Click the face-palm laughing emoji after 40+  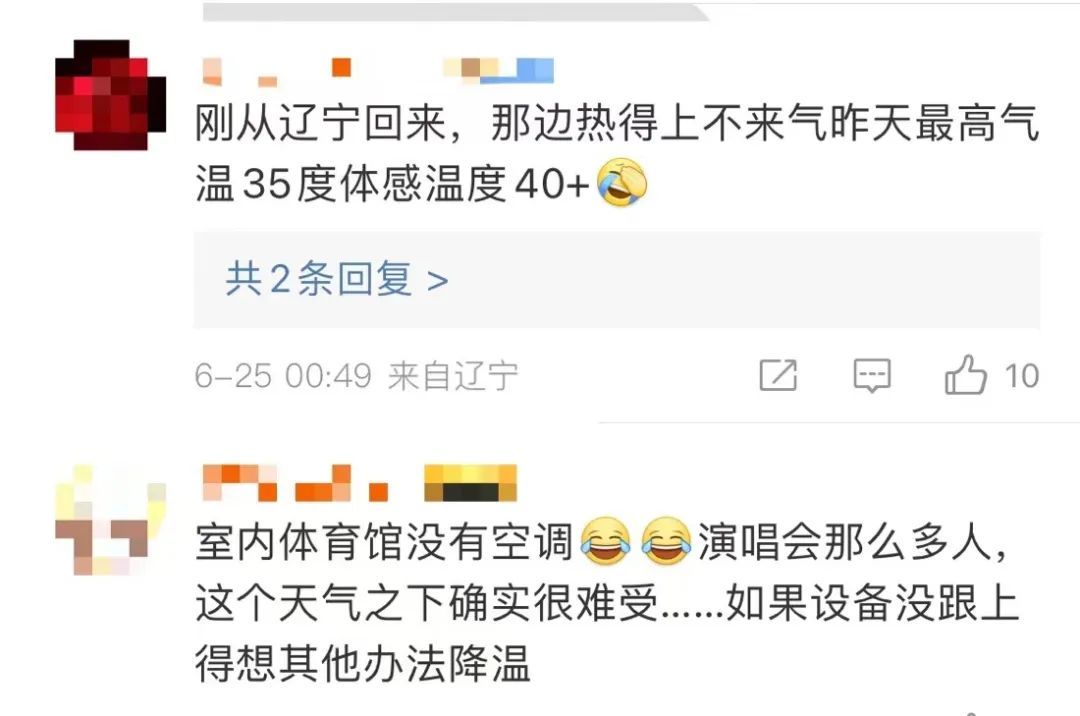[622, 182]
